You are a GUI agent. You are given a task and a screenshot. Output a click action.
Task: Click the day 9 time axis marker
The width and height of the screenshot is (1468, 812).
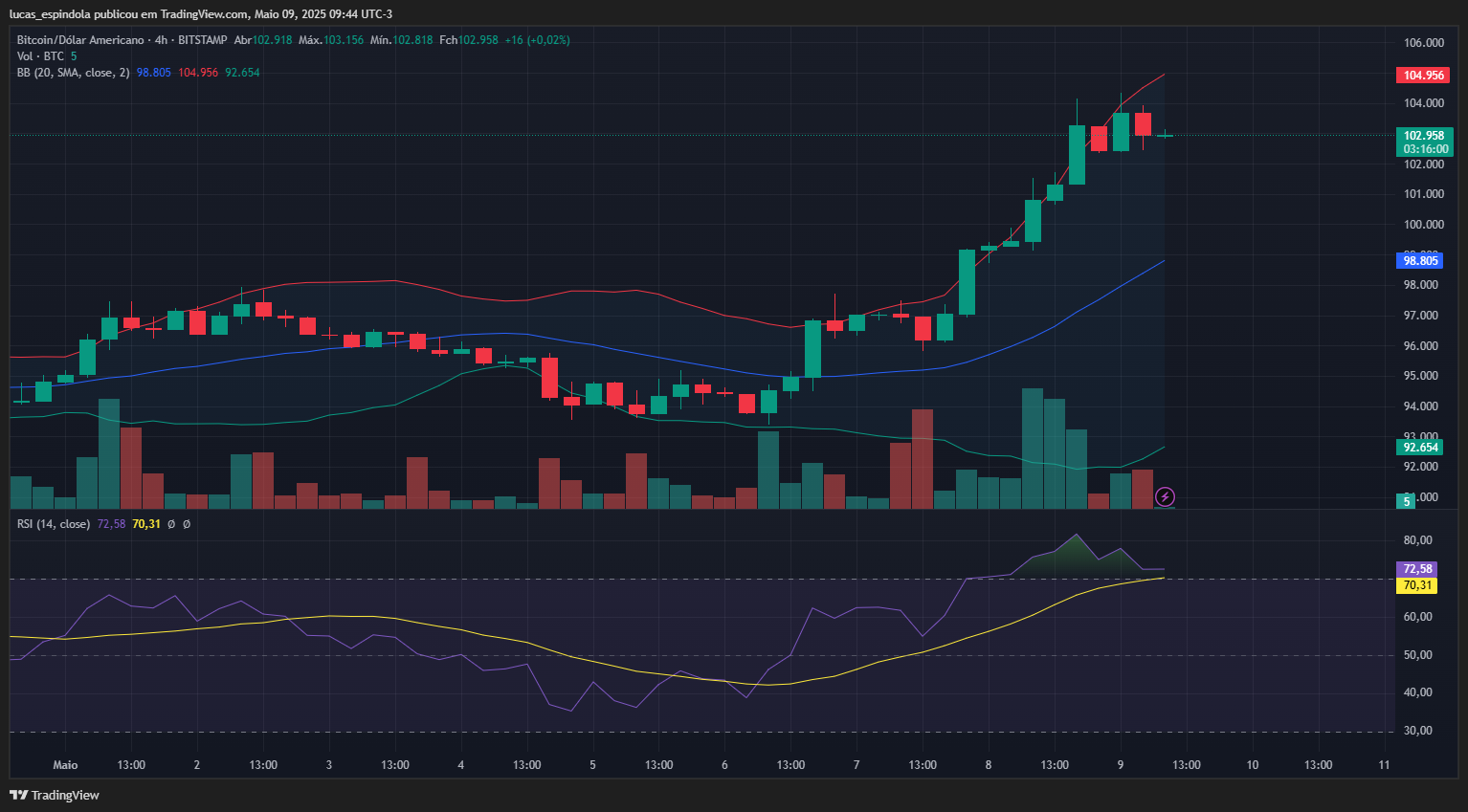(x=1121, y=765)
